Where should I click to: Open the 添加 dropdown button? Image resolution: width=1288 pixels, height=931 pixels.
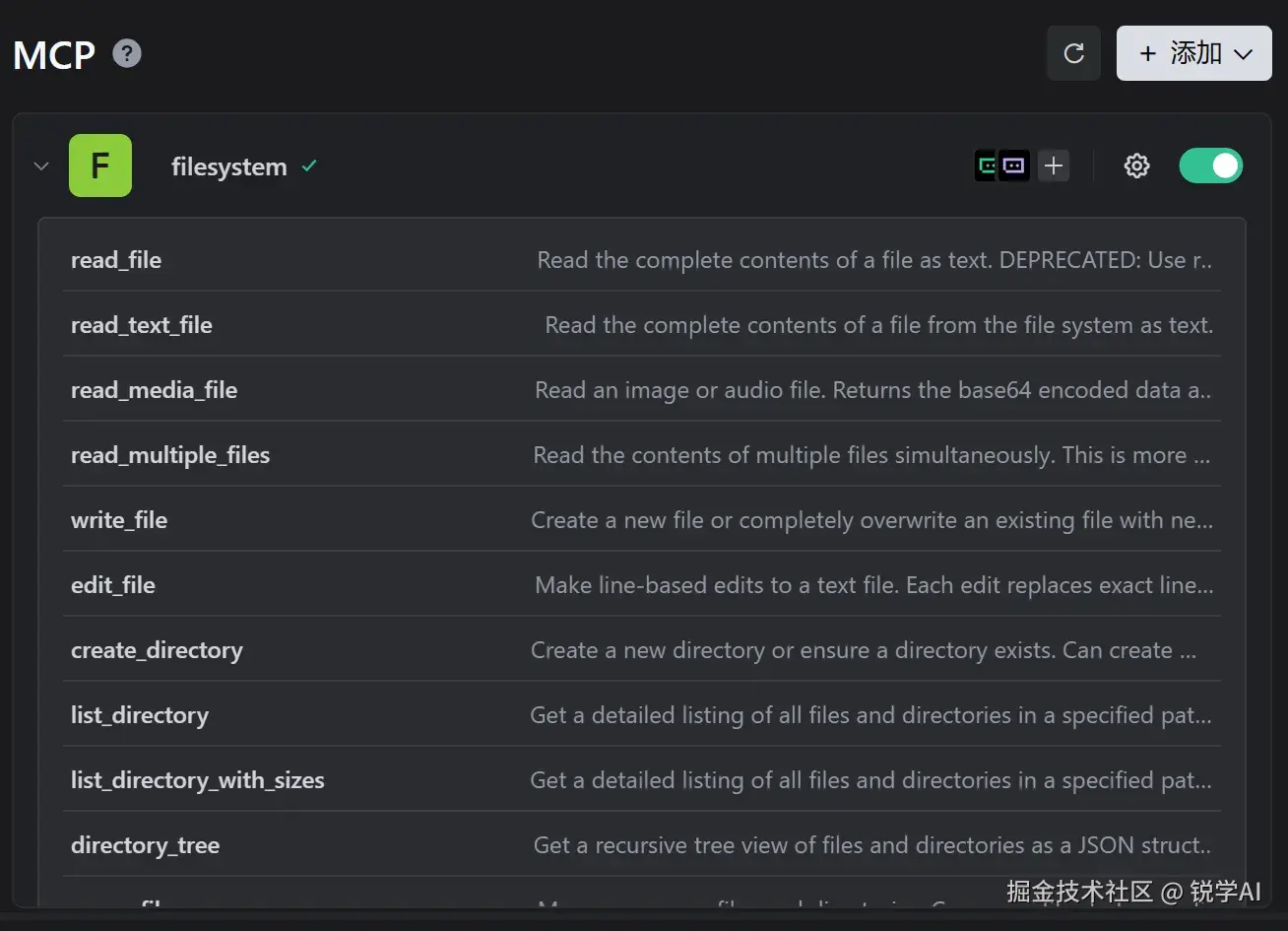click(1193, 53)
